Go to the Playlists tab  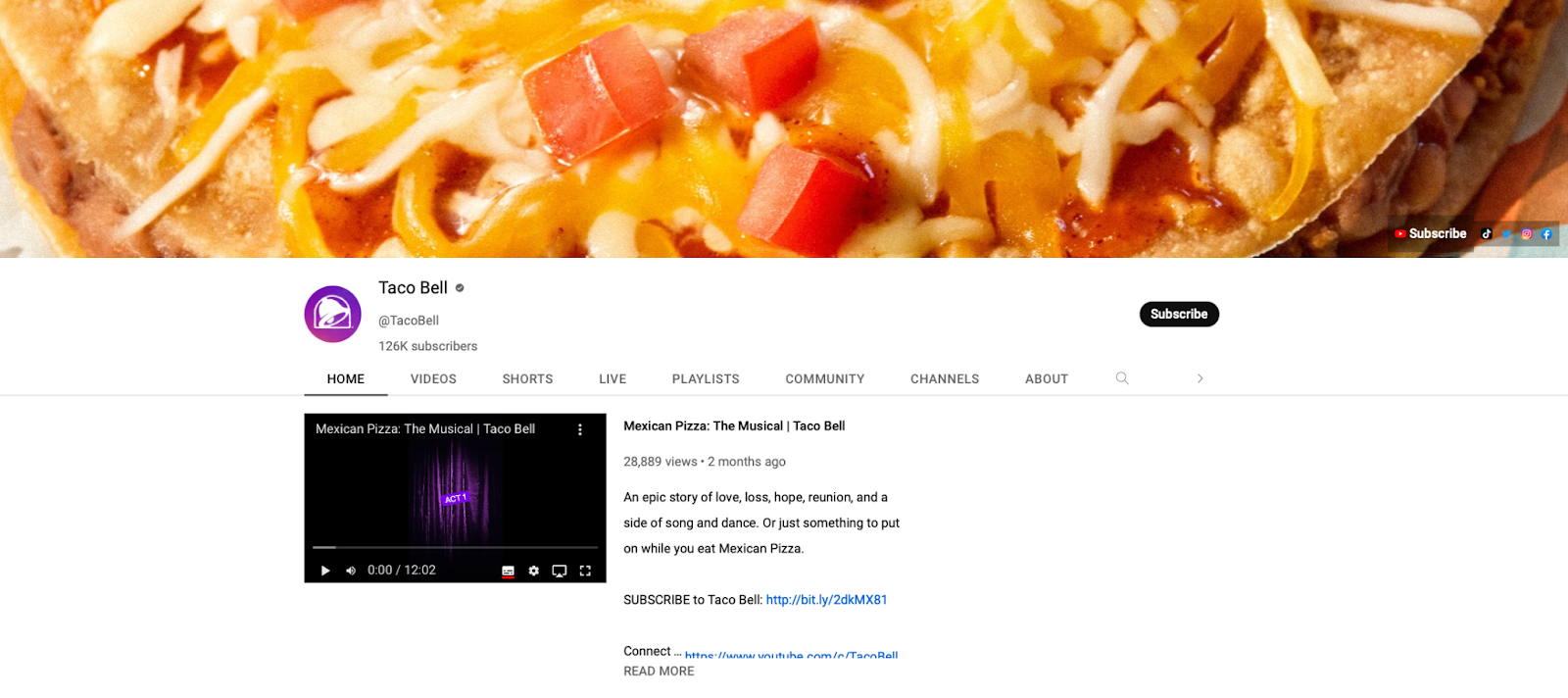coord(706,378)
